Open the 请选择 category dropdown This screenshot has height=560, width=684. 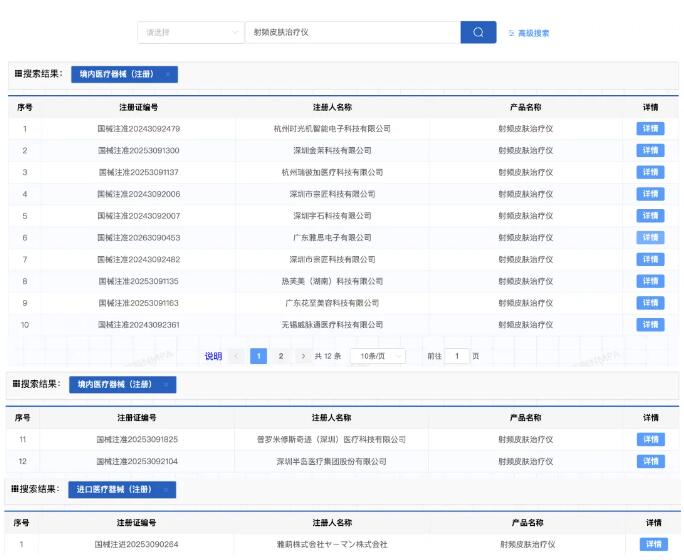(x=190, y=32)
